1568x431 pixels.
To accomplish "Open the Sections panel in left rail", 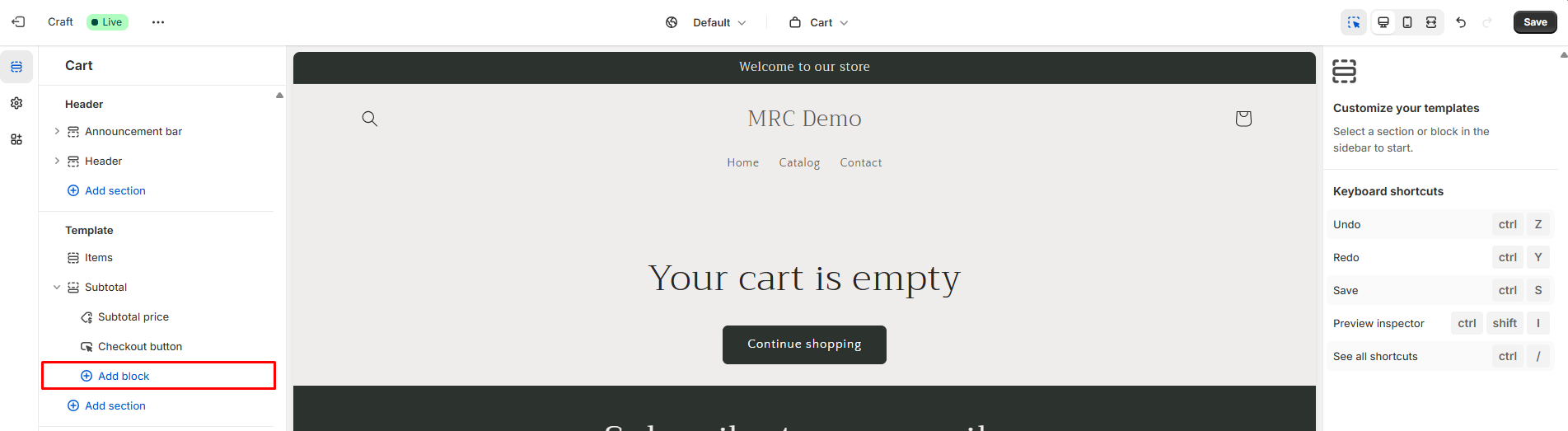I will click(x=16, y=67).
